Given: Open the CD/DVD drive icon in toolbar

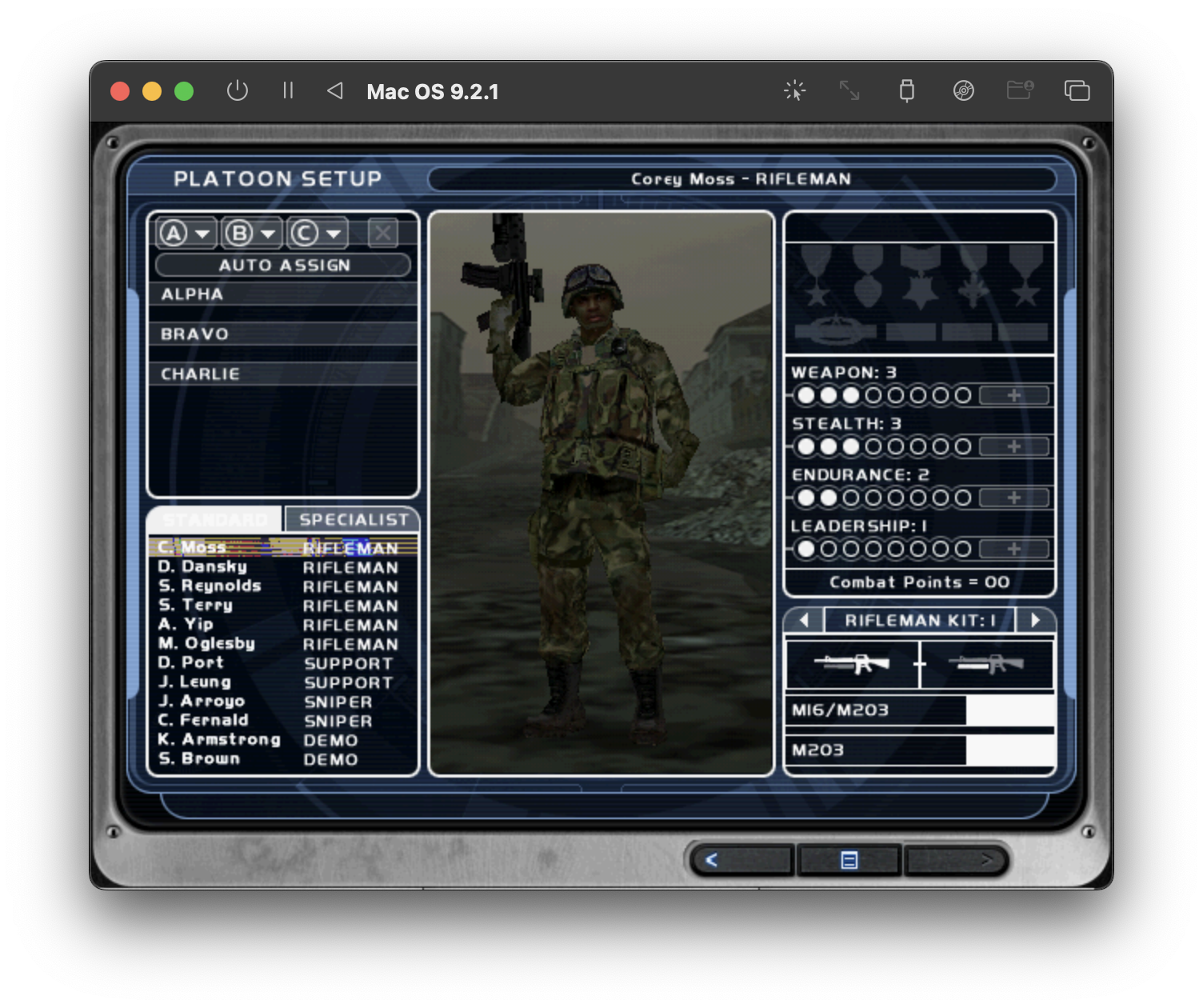Looking at the screenshot, I should 964,90.
